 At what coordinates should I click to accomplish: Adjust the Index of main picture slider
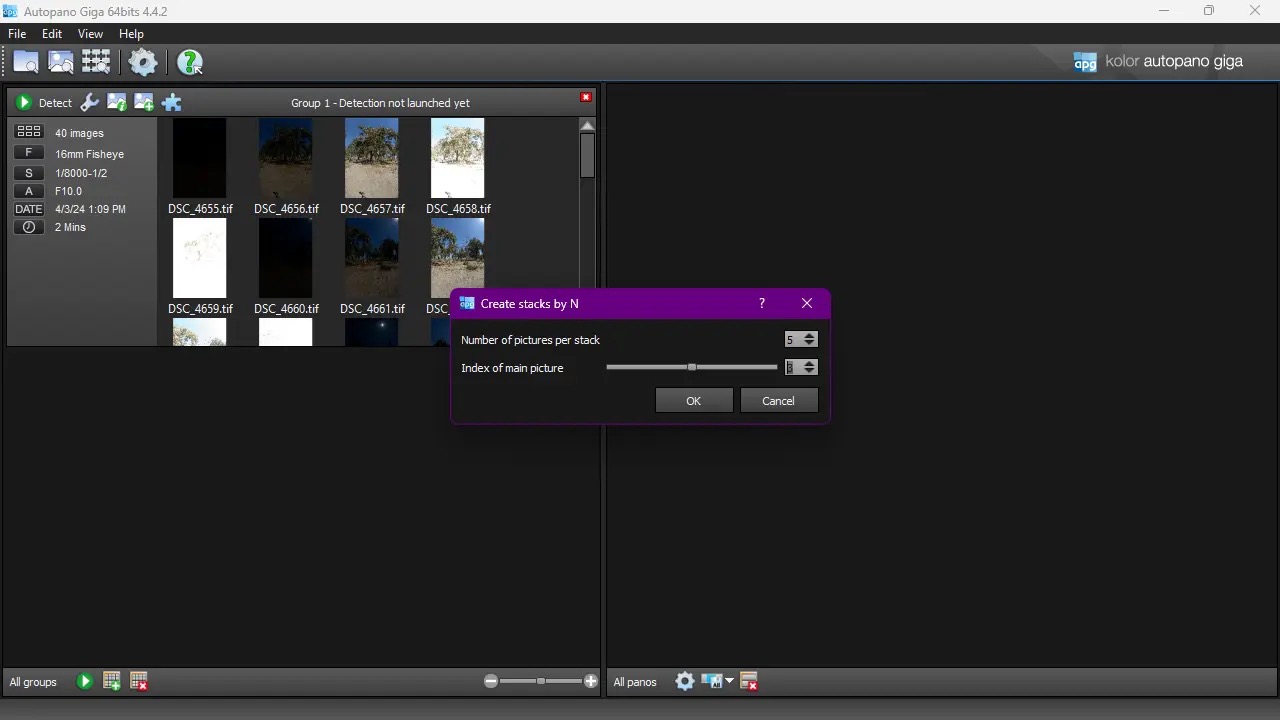pos(692,367)
